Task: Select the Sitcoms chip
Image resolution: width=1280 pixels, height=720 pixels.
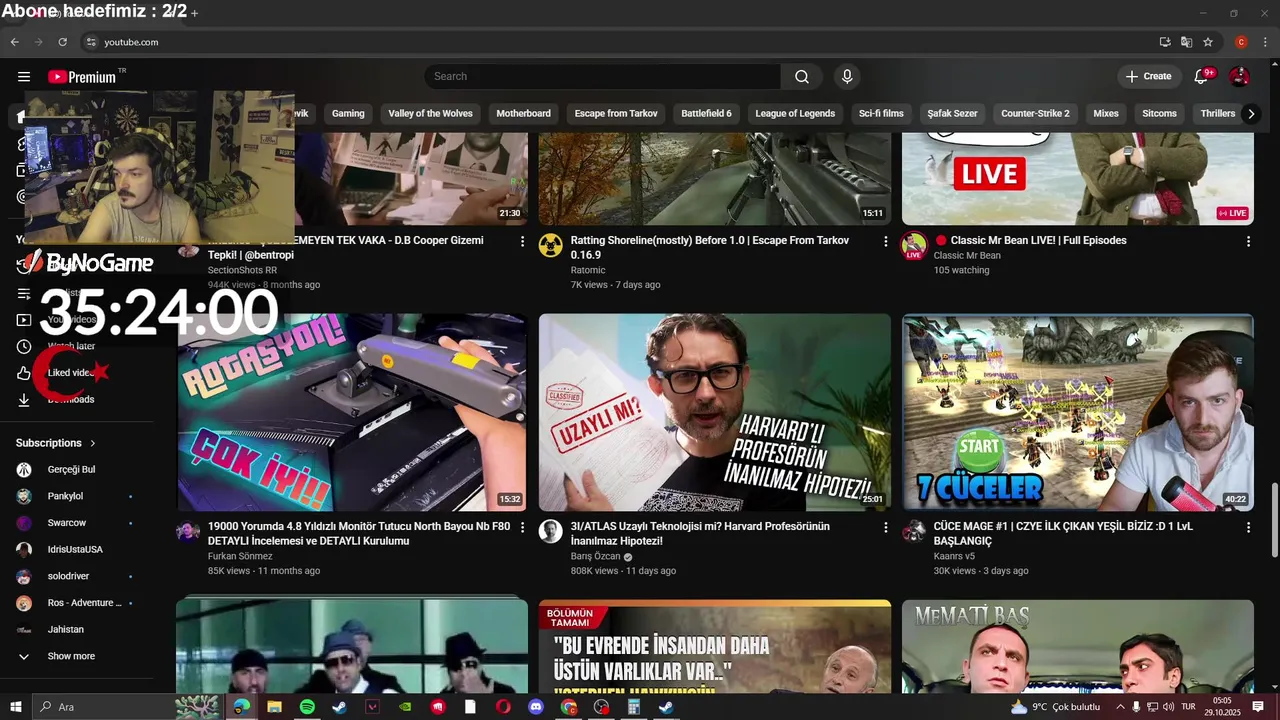Action: [x=1159, y=114]
